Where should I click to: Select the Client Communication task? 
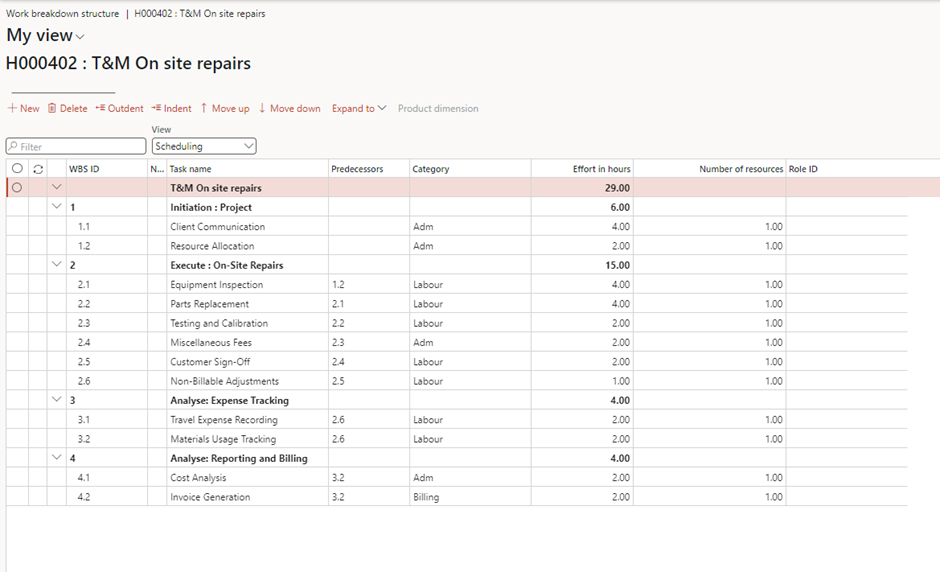[x=218, y=227]
